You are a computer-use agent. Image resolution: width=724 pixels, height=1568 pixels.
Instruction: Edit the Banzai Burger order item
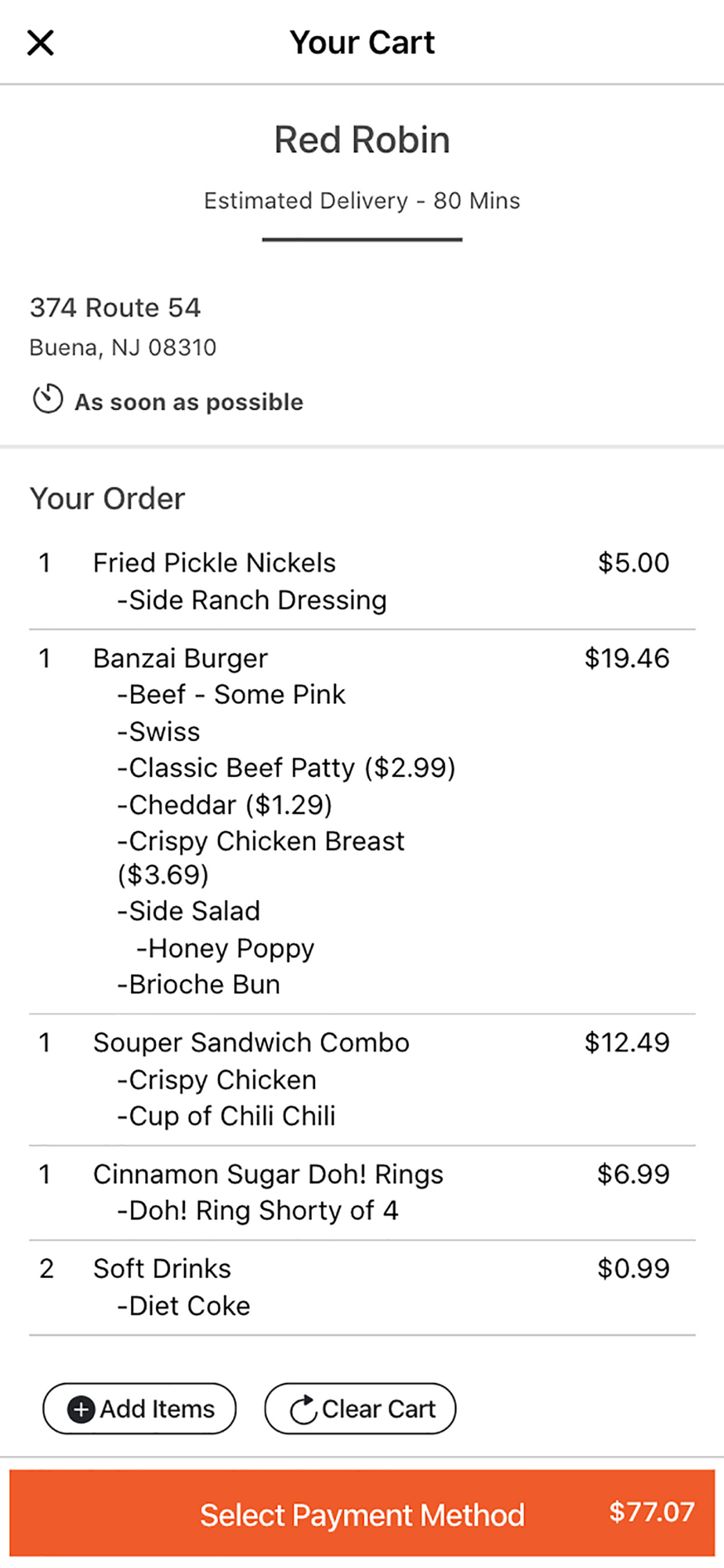point(180,659)
